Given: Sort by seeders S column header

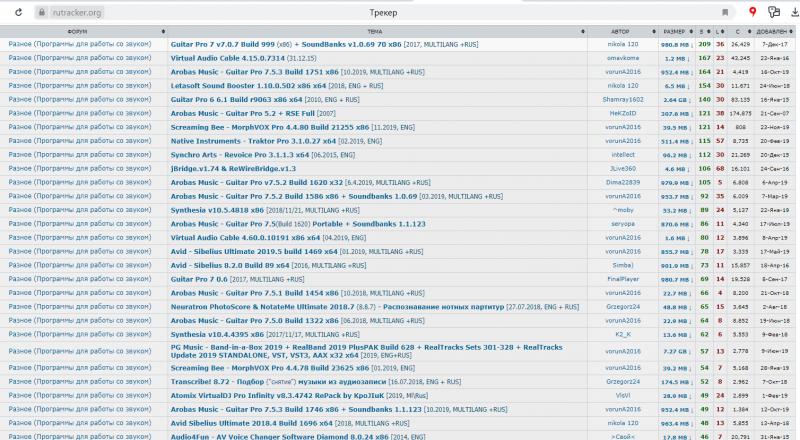Looking at the screenshot, I should click(702, 32).
